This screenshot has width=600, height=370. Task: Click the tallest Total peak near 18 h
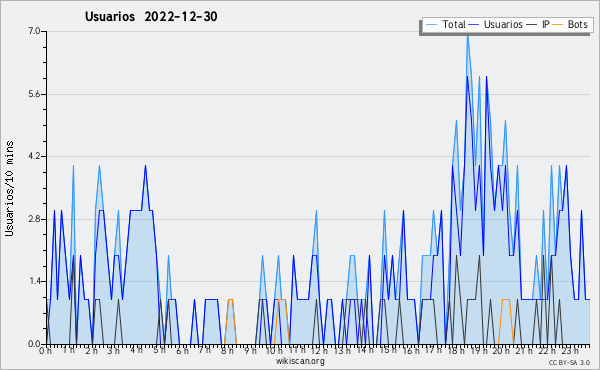(x=468, y=36)
